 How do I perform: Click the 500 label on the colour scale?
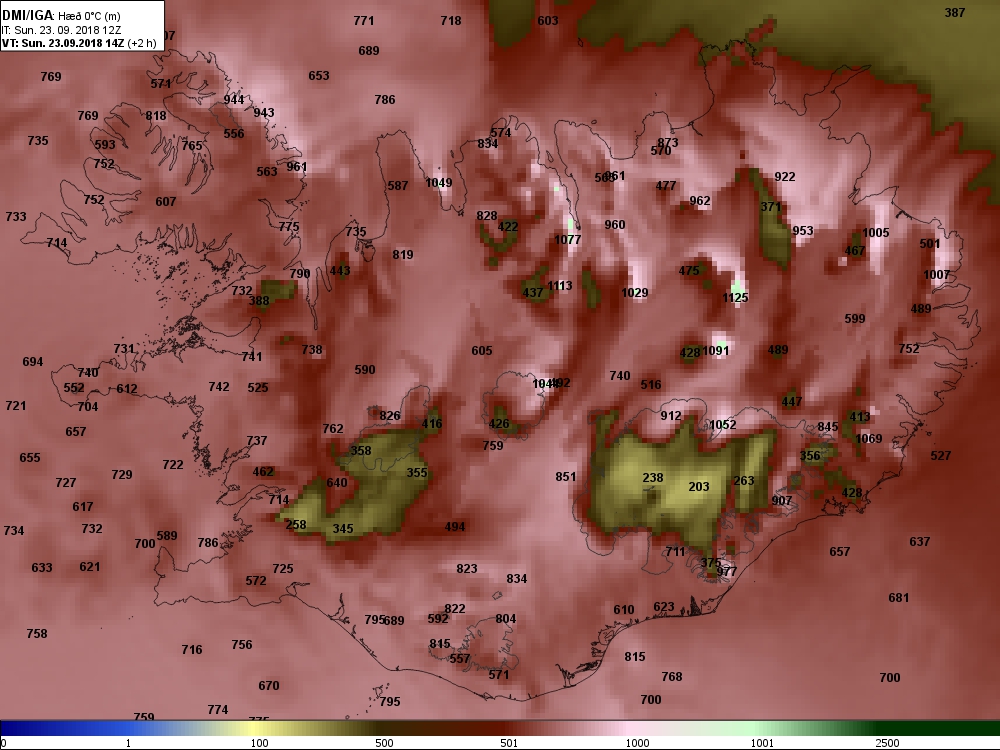384,743
